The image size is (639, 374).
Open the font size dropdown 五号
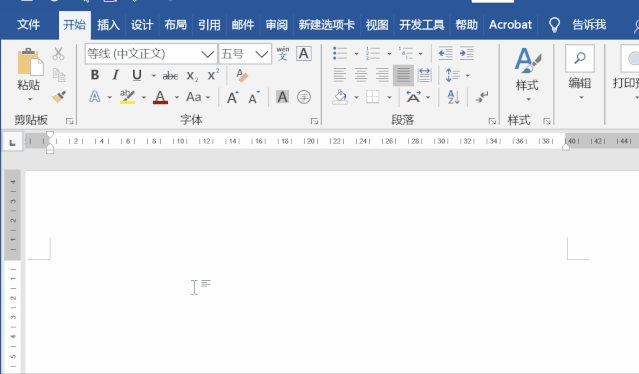[x=245, y=54]
